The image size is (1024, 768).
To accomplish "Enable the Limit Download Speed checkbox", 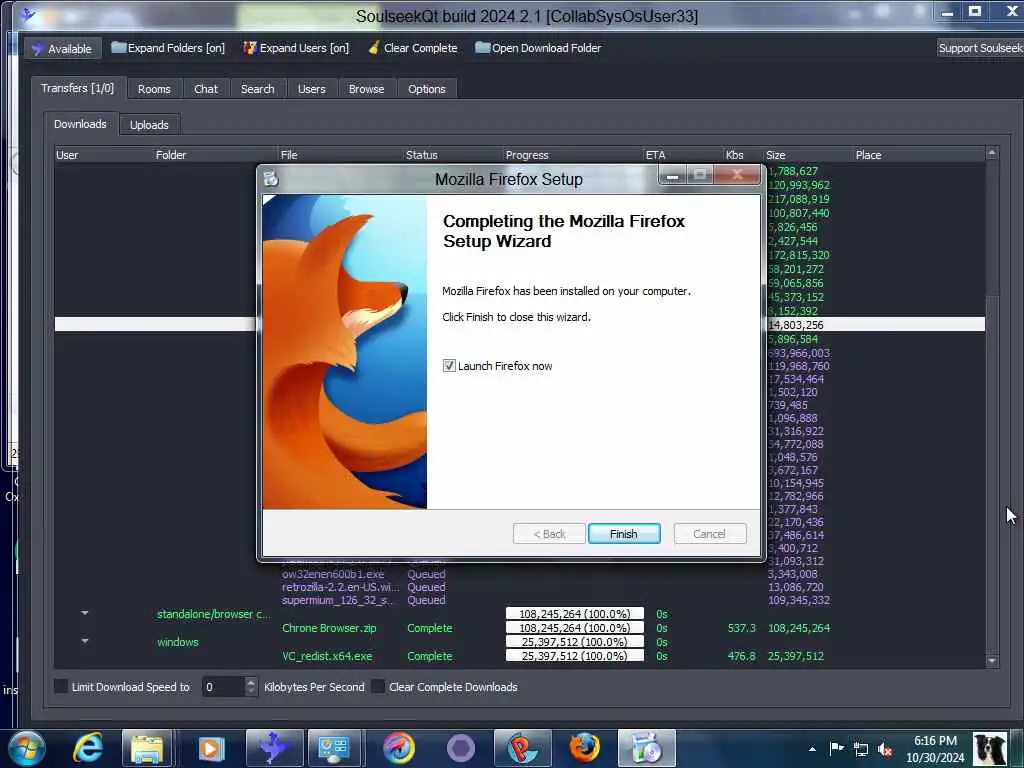I will tap(61, 686).
